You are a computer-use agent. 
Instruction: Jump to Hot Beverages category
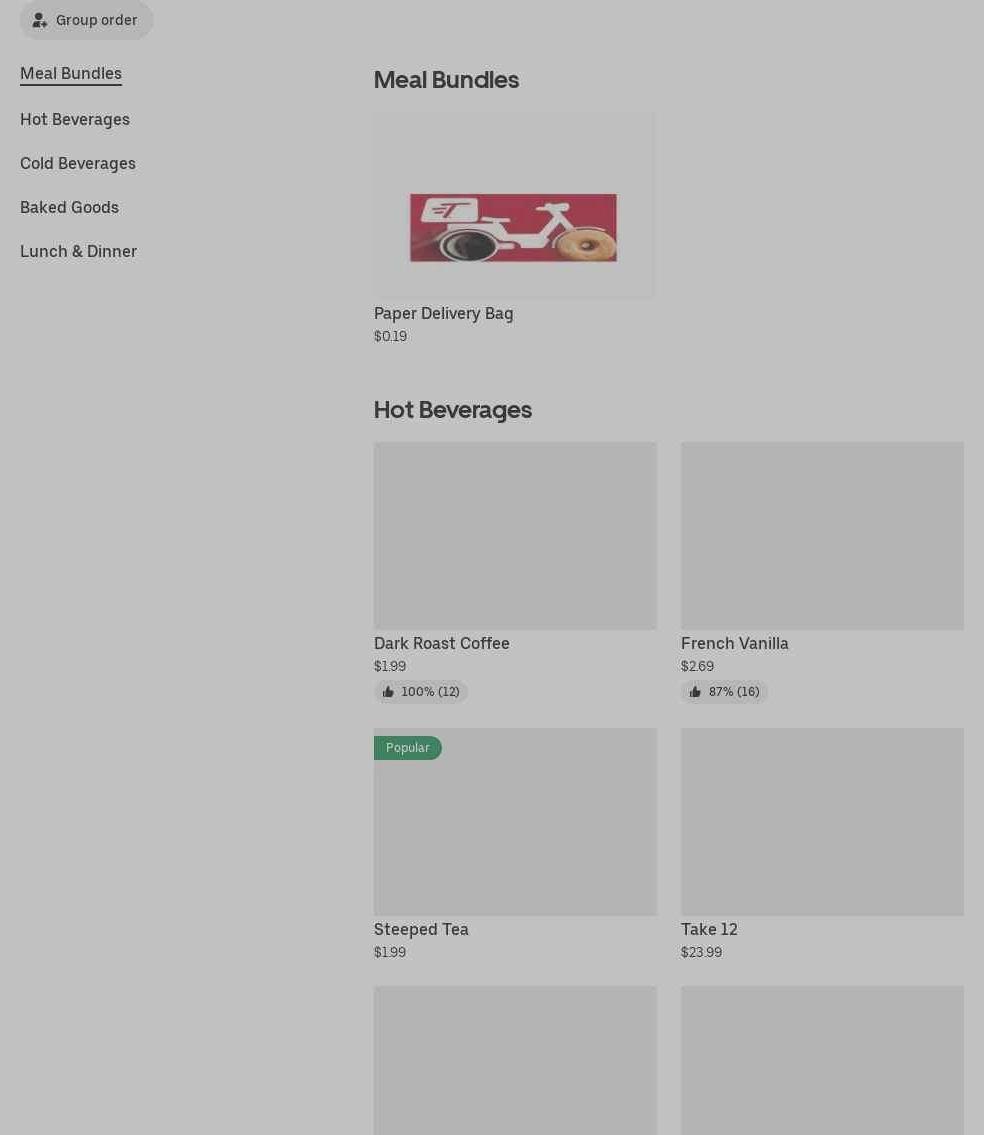pos(75,119)
